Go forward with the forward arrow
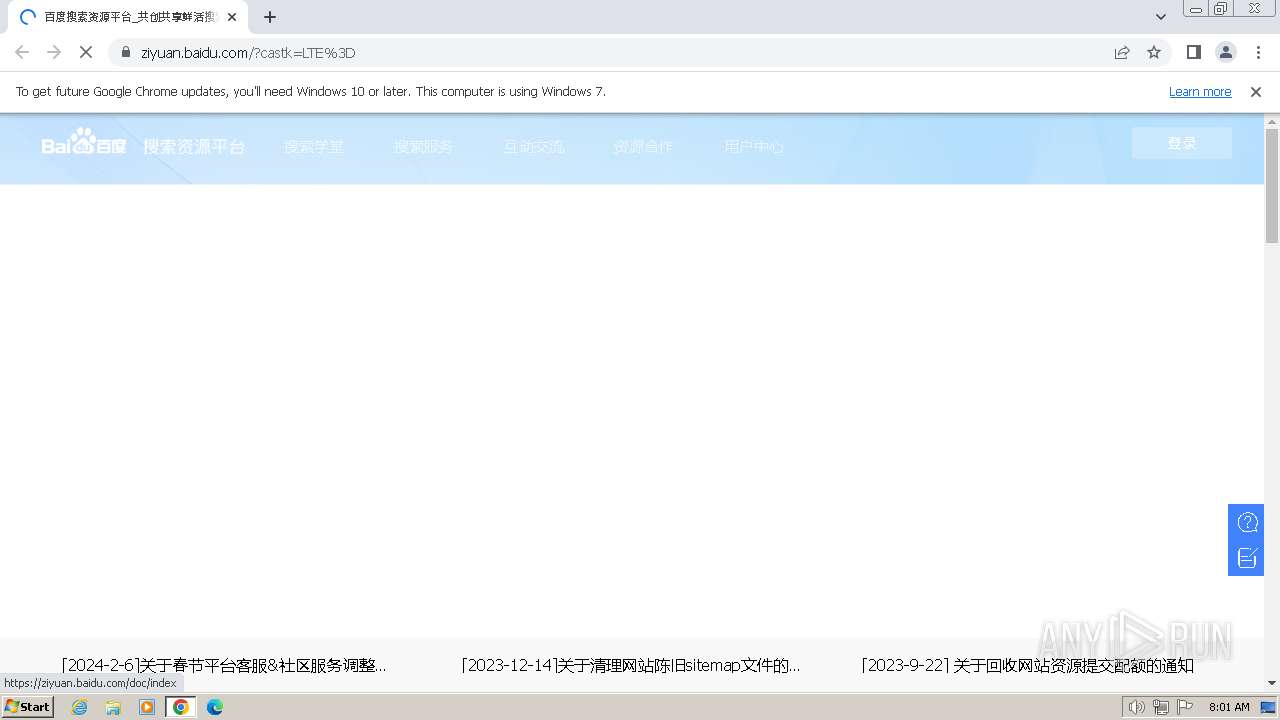 point(54,52)
